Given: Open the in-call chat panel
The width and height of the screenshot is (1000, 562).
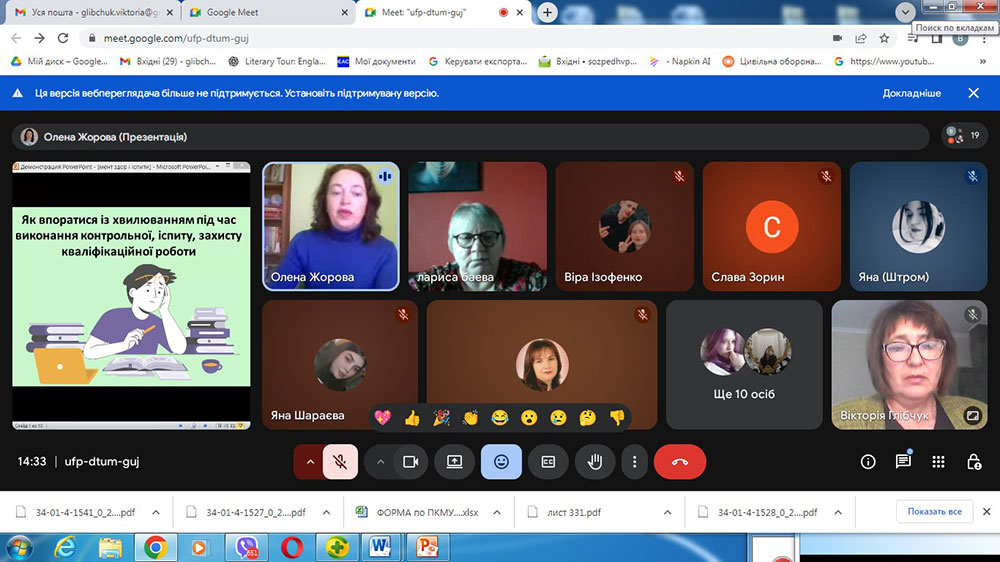Looking at the screenshot, I should 903,462.
